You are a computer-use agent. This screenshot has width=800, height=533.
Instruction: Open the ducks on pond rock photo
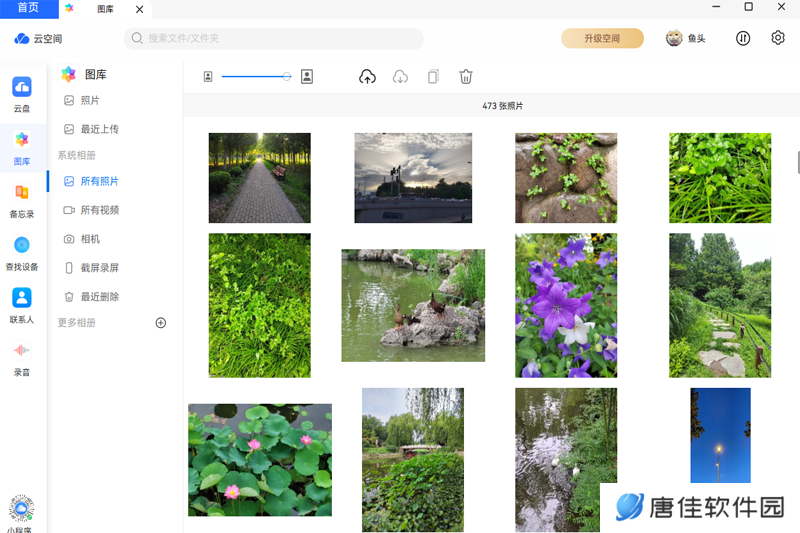[413, 306]
